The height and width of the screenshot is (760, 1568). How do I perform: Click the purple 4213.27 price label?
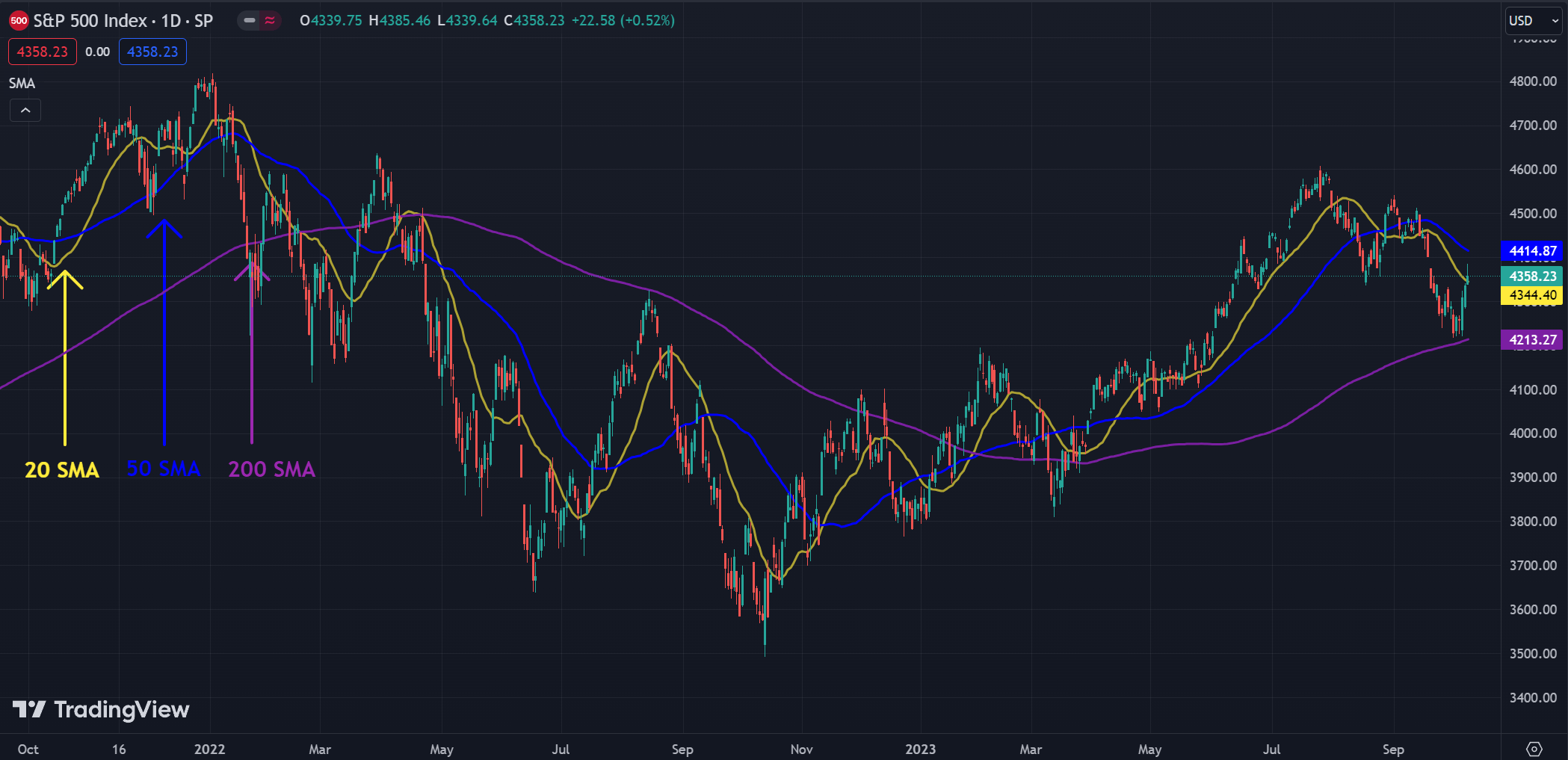(1532, 340)
